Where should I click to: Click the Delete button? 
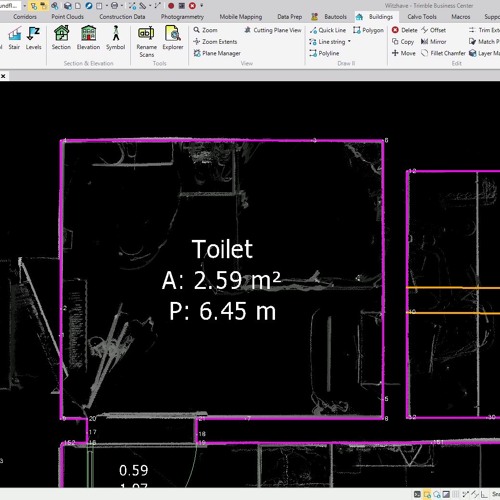coord(405,30)
